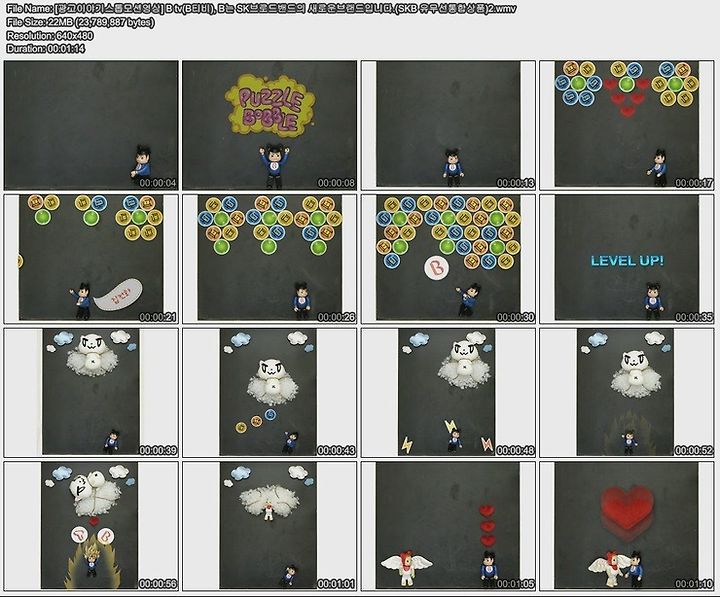Open the thumbnail stamped 00:00:56
Screen dimensions: 720x597
pos(91,526)
